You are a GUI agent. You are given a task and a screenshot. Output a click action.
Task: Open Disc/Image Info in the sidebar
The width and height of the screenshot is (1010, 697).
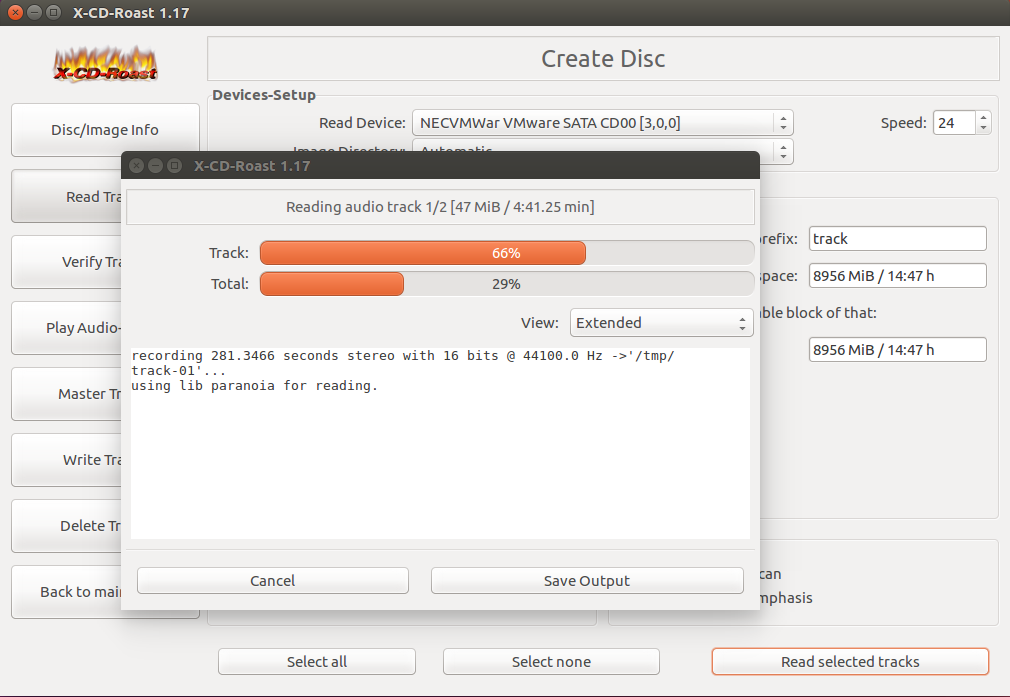pos(105,129)
